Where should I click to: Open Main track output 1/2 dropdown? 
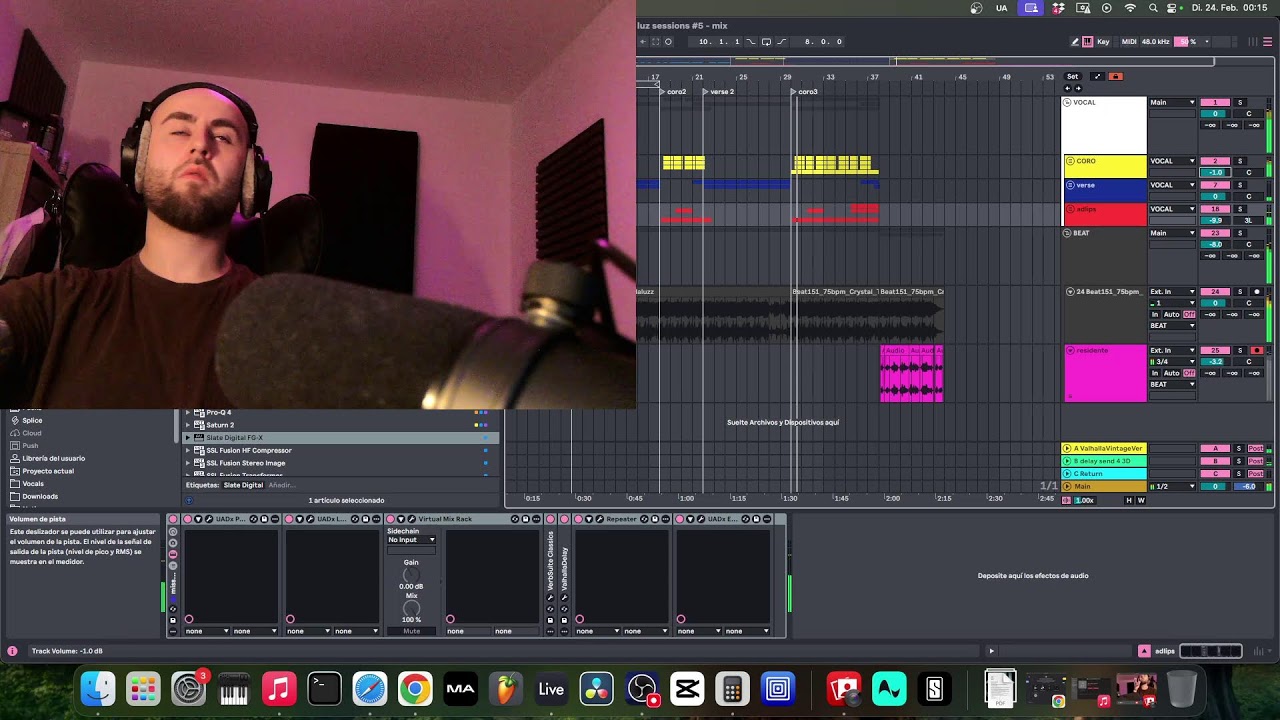click(1172, 486)
